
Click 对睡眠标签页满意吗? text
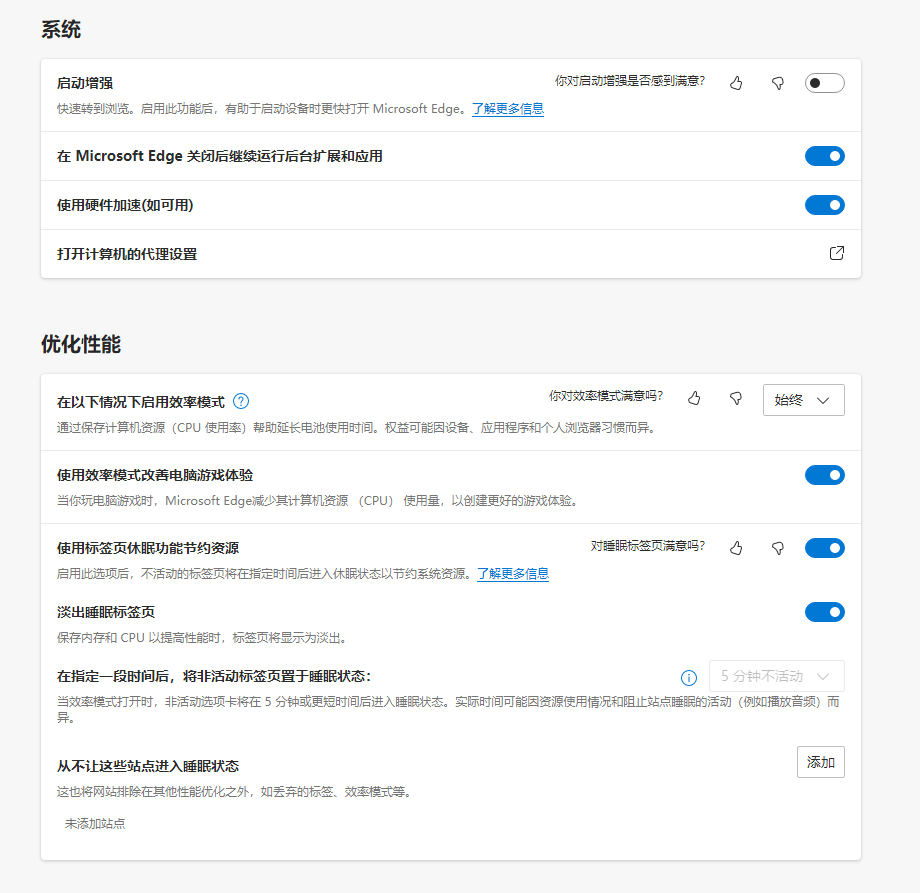[x=648, y=546]
